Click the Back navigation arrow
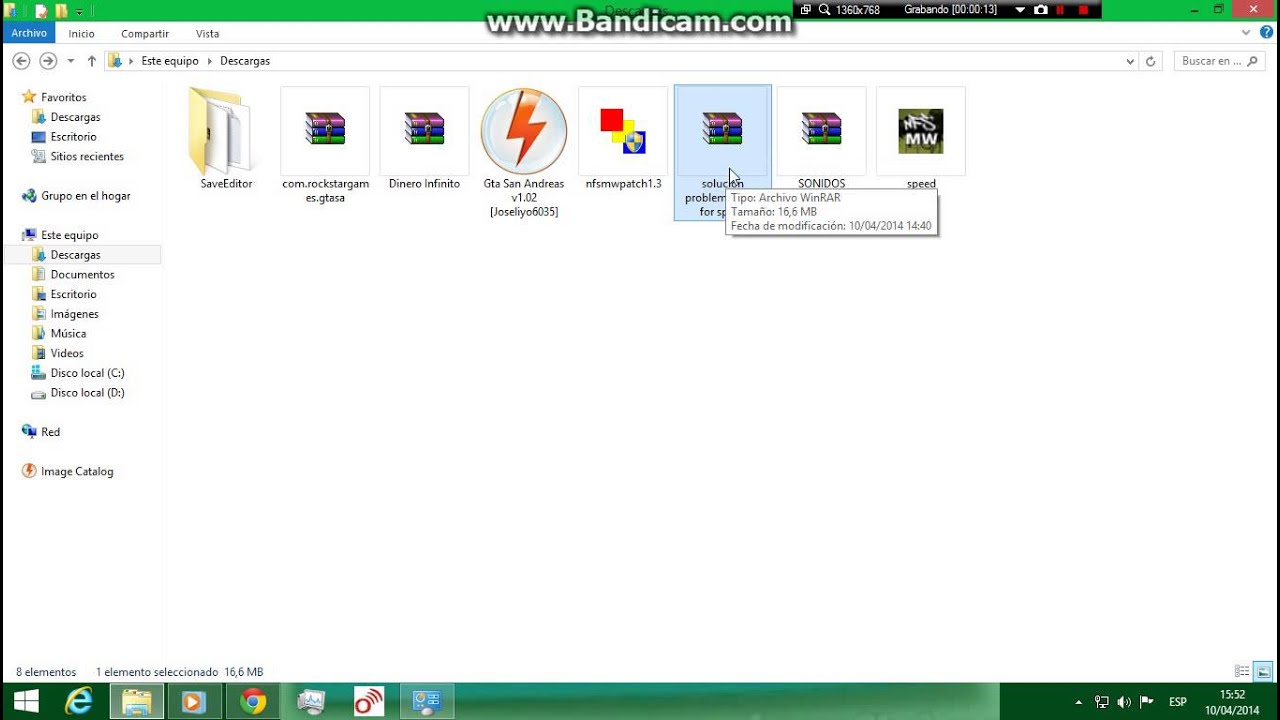 click(x=21, y=61)
